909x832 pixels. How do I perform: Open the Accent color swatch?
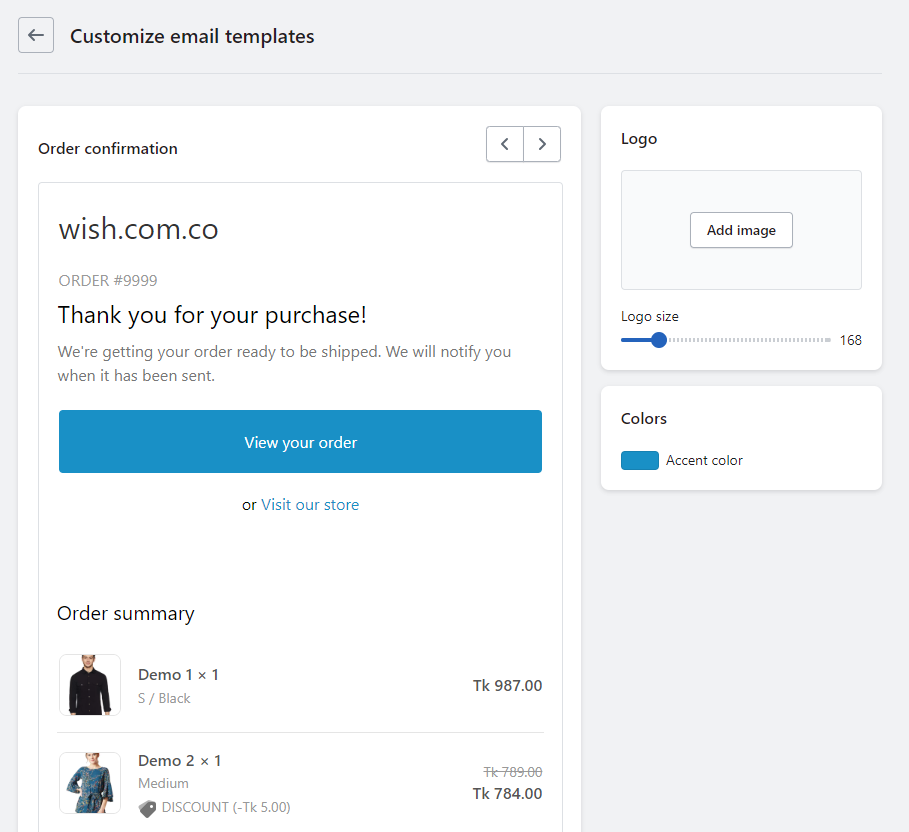pyautogui.click(x=640, y=461)
